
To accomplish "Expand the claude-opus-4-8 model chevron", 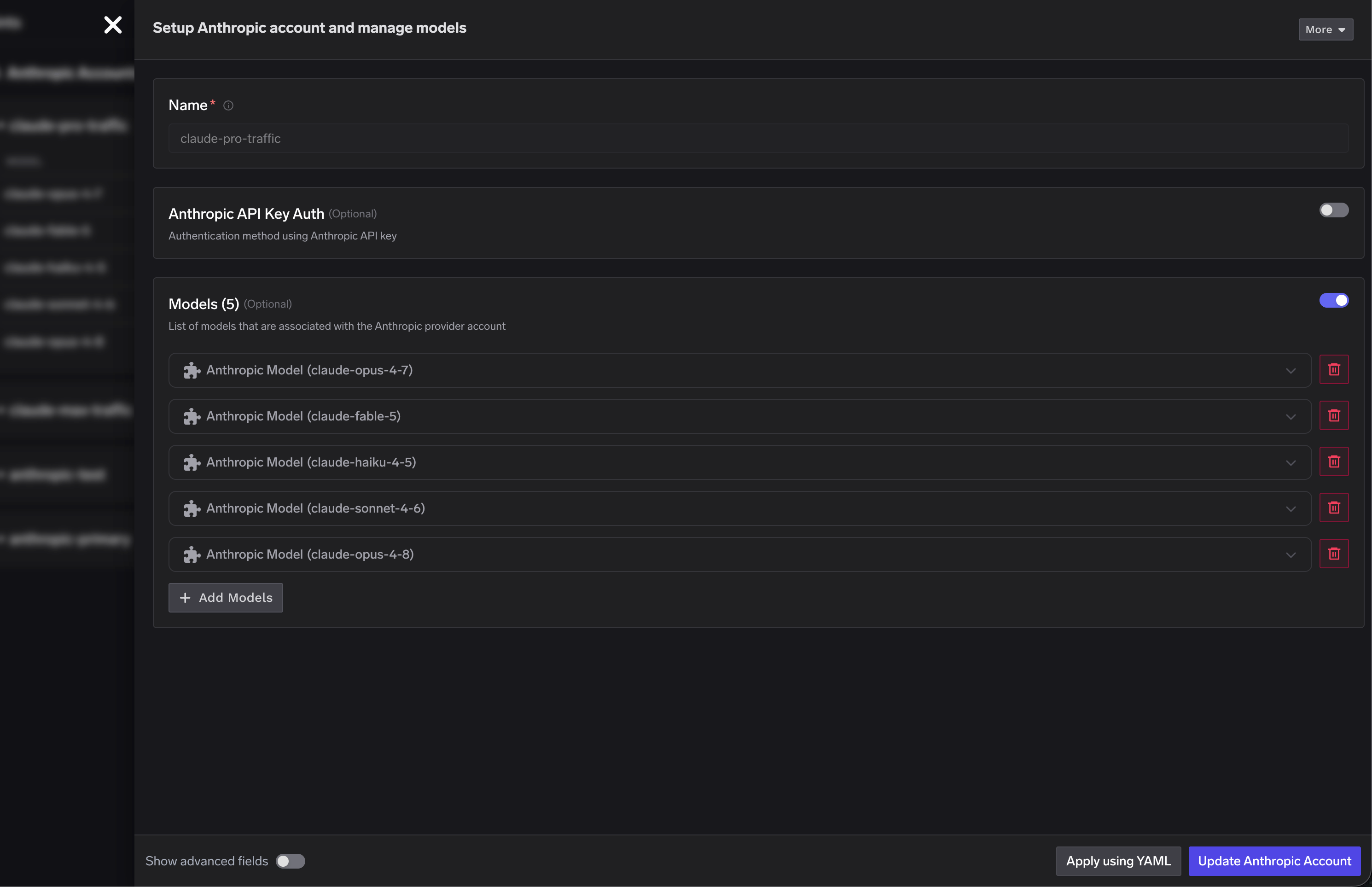I will [x=1290, y=554].
